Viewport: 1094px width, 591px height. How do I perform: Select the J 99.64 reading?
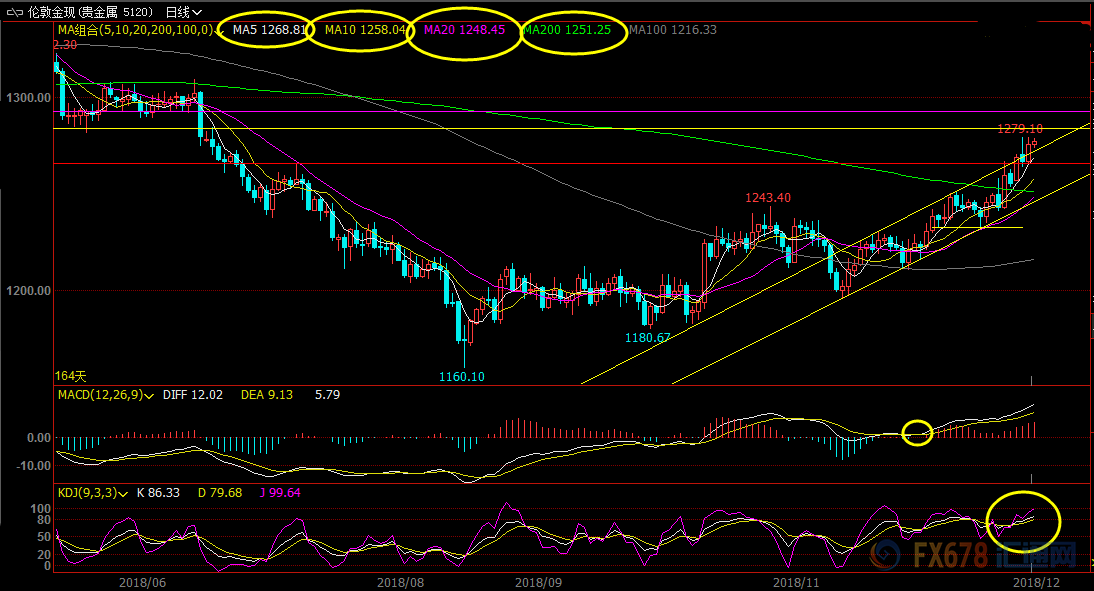(x=280, y=493)
